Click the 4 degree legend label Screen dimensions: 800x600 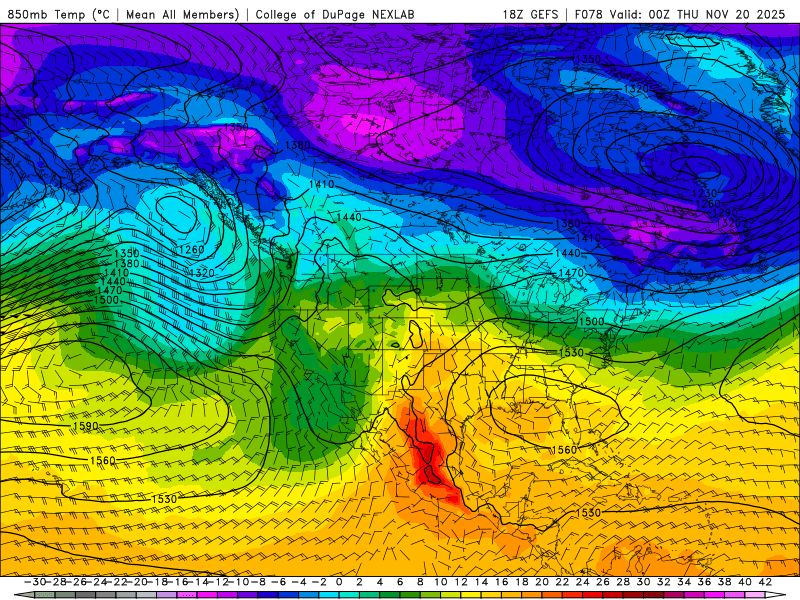pyautogui.click(x=380, y=582)
